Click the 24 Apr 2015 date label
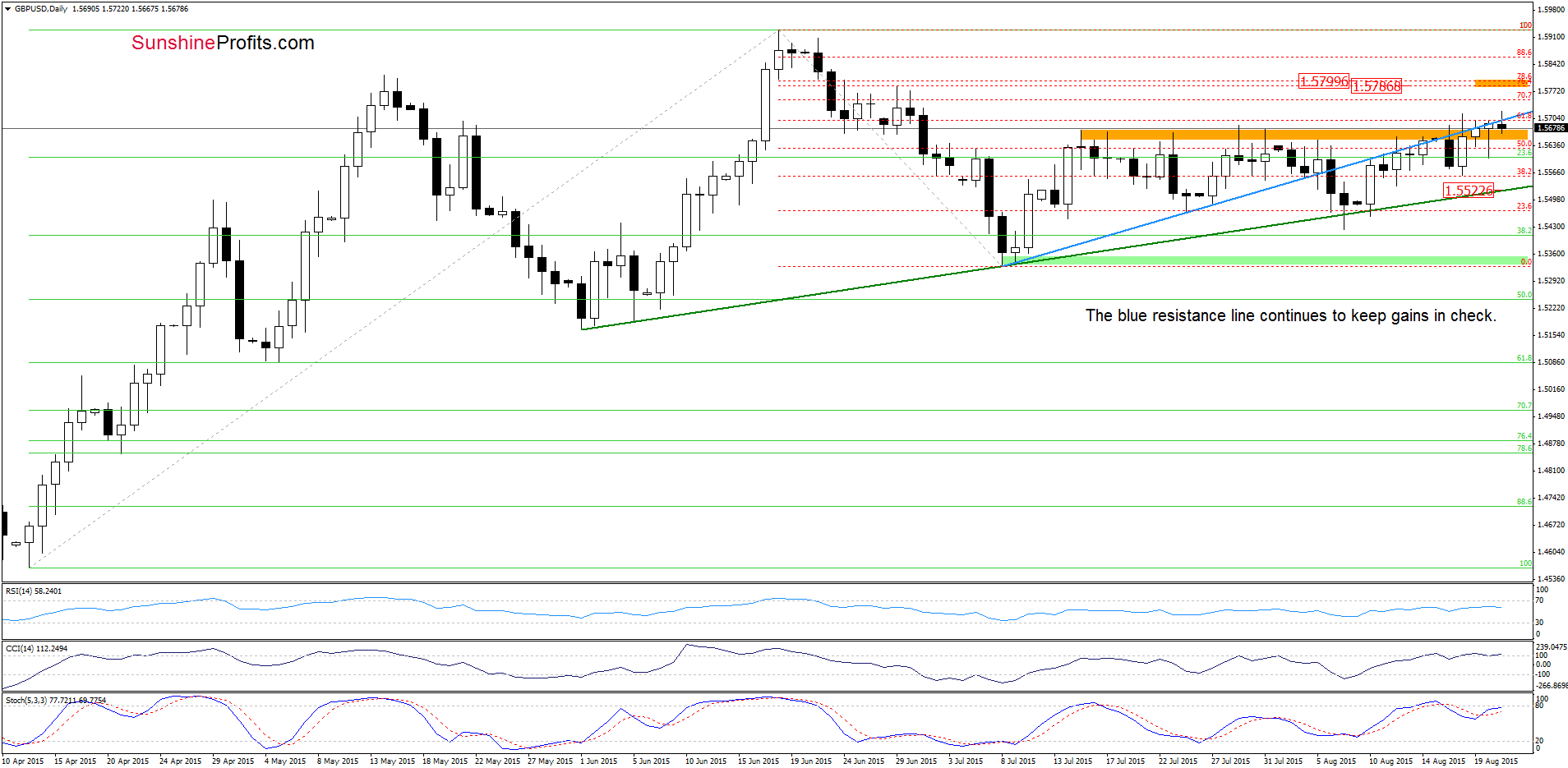This screenshot has width=1568, height=768. coord(180,761)
